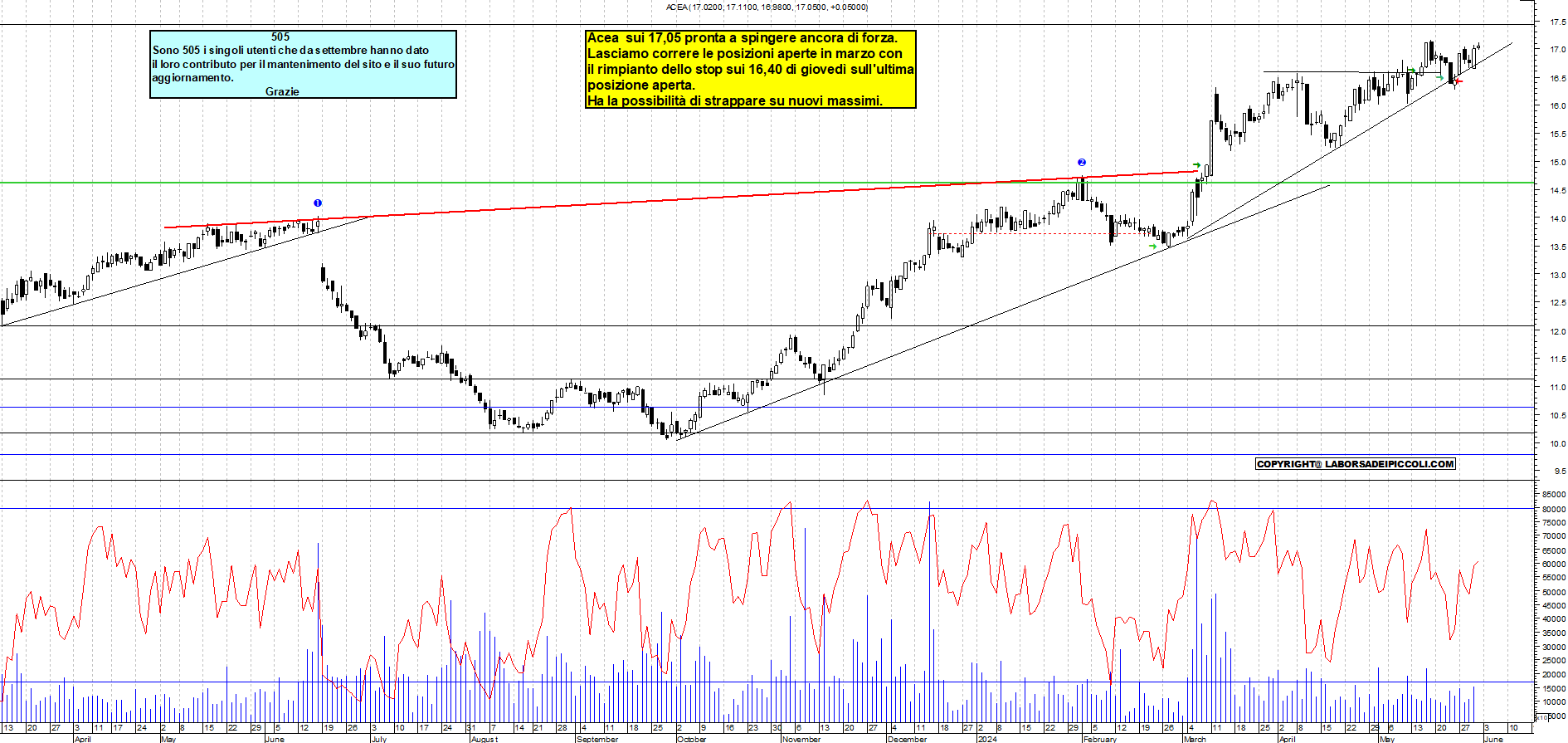
Task: Click the 16.0 price axis label
Action: pos(1558,106)
